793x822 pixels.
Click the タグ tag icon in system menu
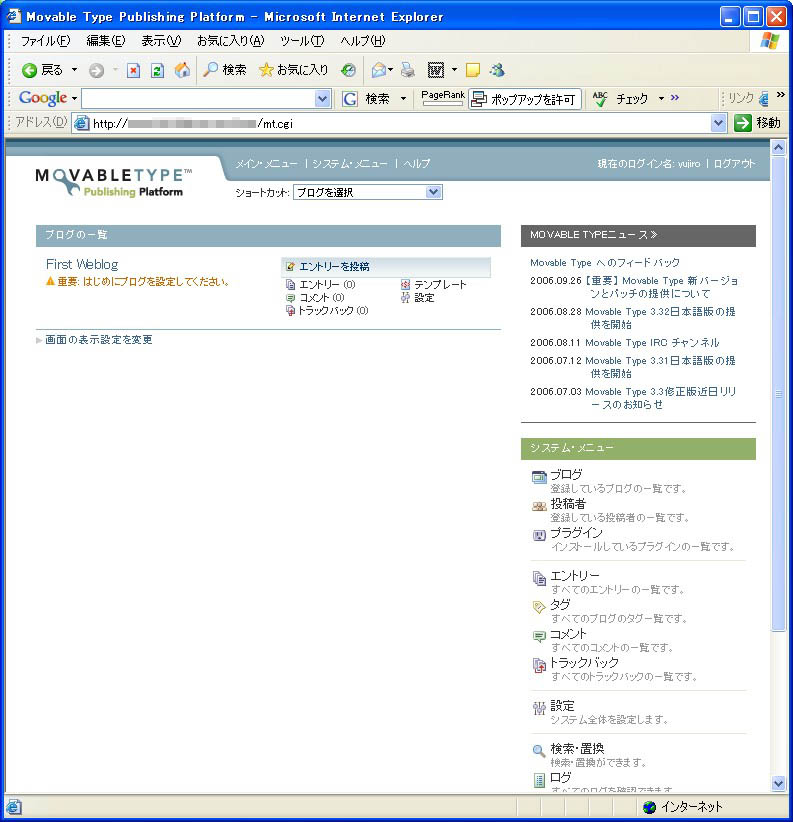[x=539, y=607]
